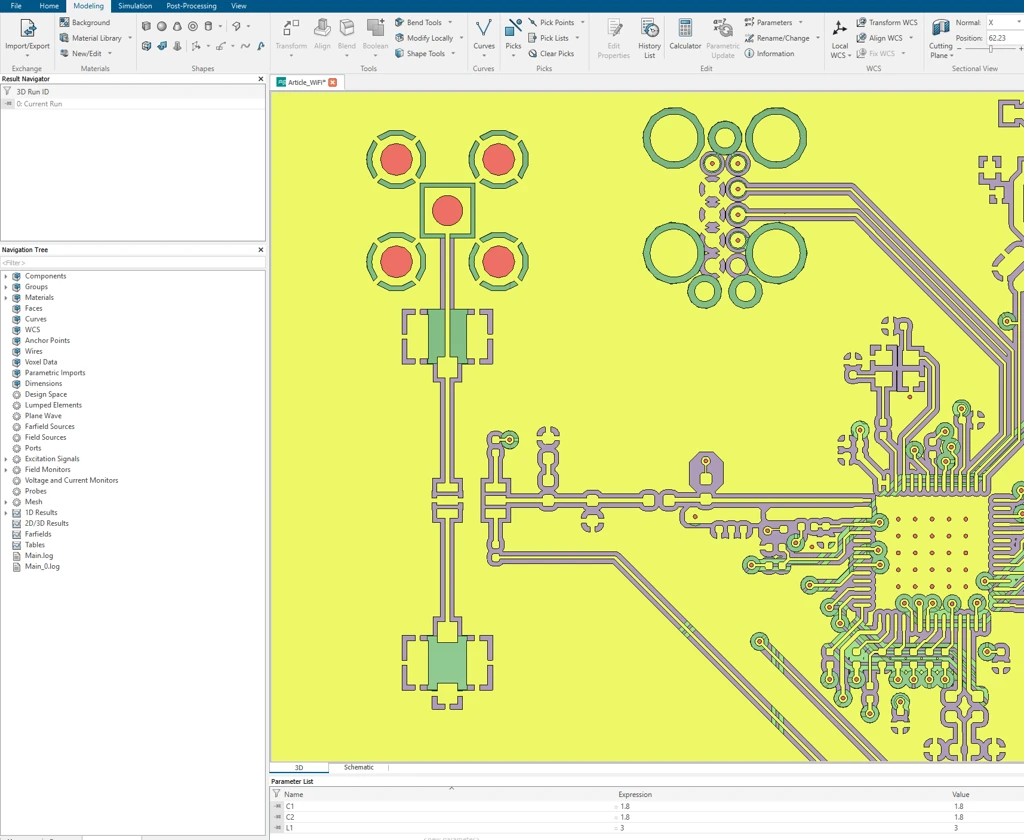
Task: Switch to the Simulation ribbon tab
Action: [x=135, y=6]
